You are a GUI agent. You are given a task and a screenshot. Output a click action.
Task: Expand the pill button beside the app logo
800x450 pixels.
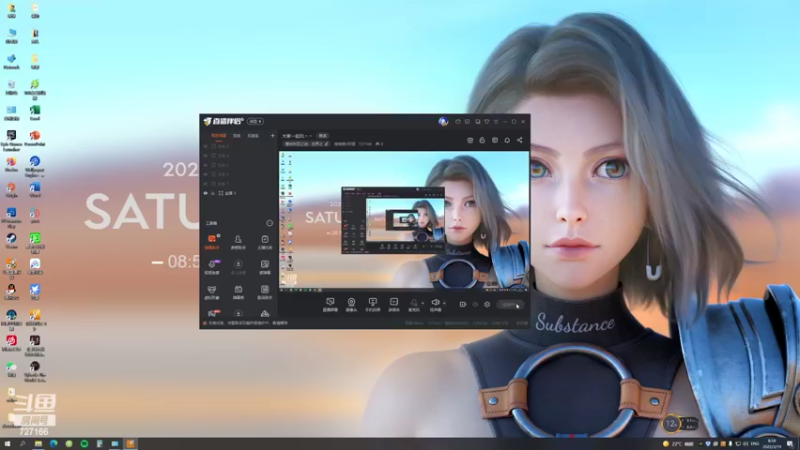255,121
